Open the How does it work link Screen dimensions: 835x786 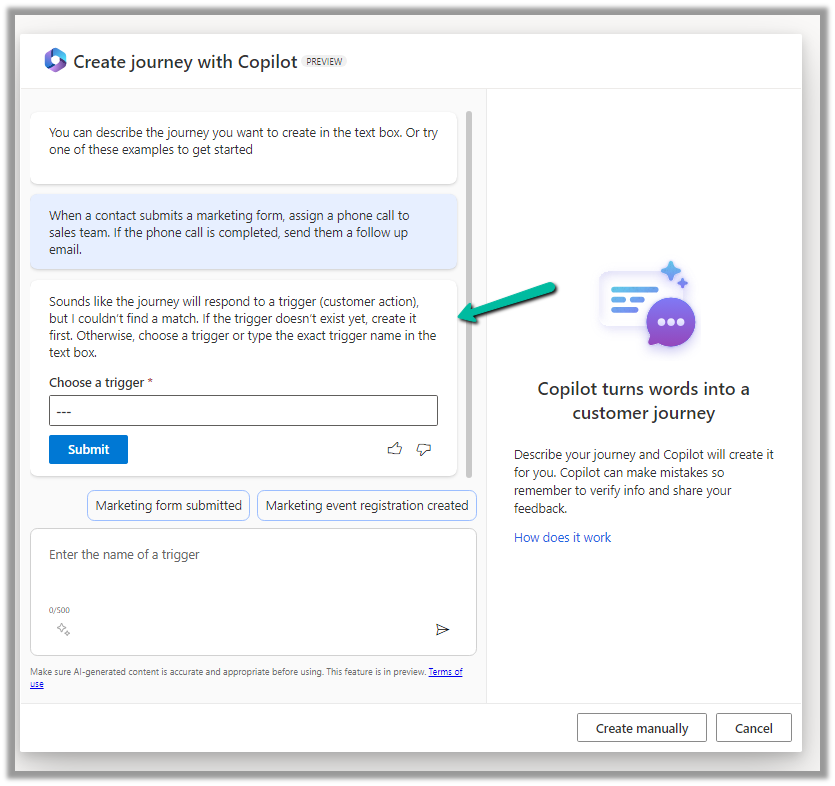click(562, 537)
